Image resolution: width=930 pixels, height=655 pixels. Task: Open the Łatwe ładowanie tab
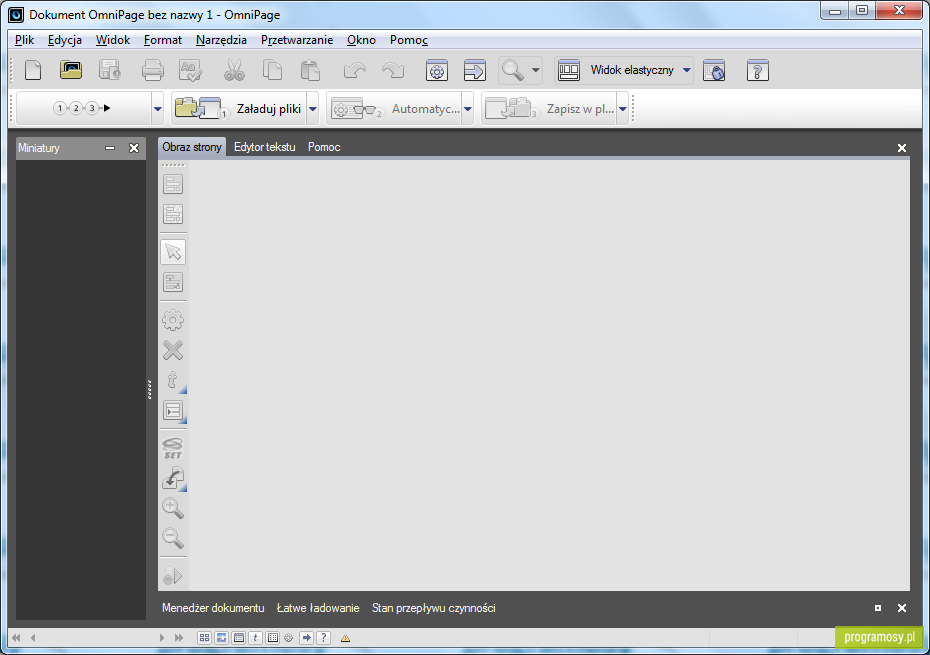pyautogui.click(x=318, y=608)
